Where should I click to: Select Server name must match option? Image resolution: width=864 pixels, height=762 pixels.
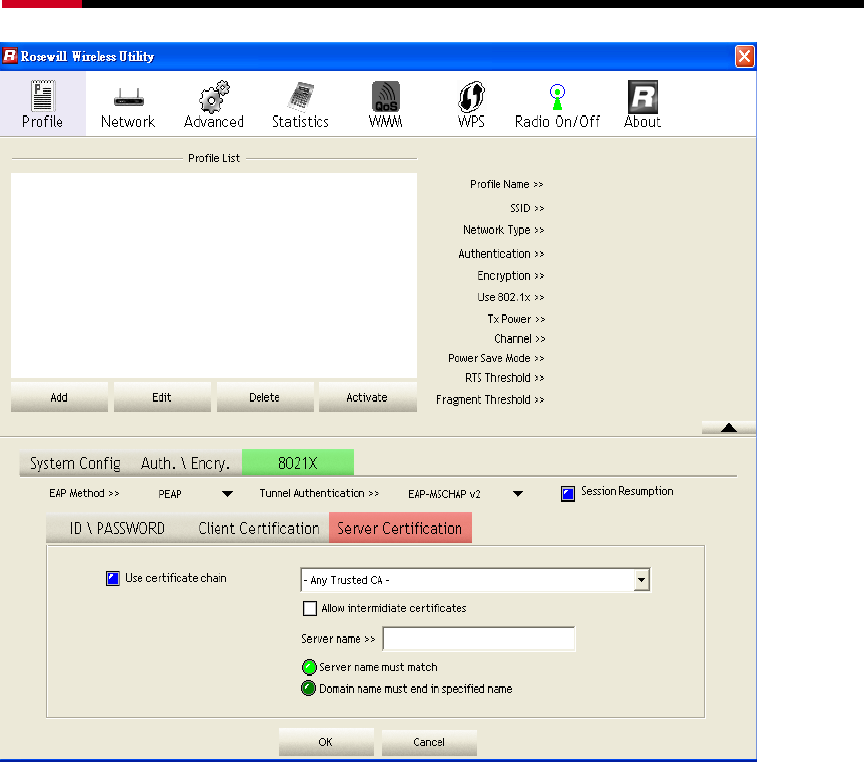coord(309,667)
